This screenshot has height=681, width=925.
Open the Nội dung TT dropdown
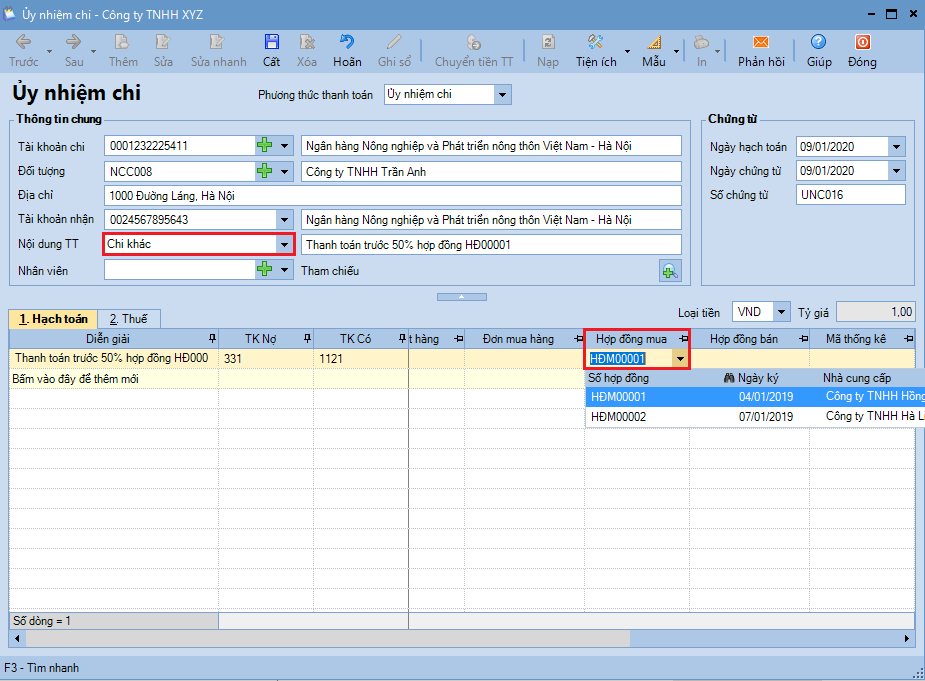284,245
